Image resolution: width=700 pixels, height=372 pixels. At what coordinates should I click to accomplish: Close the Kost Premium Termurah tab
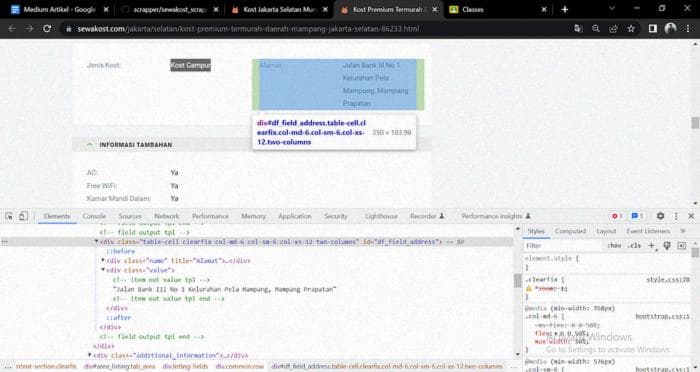435,9
